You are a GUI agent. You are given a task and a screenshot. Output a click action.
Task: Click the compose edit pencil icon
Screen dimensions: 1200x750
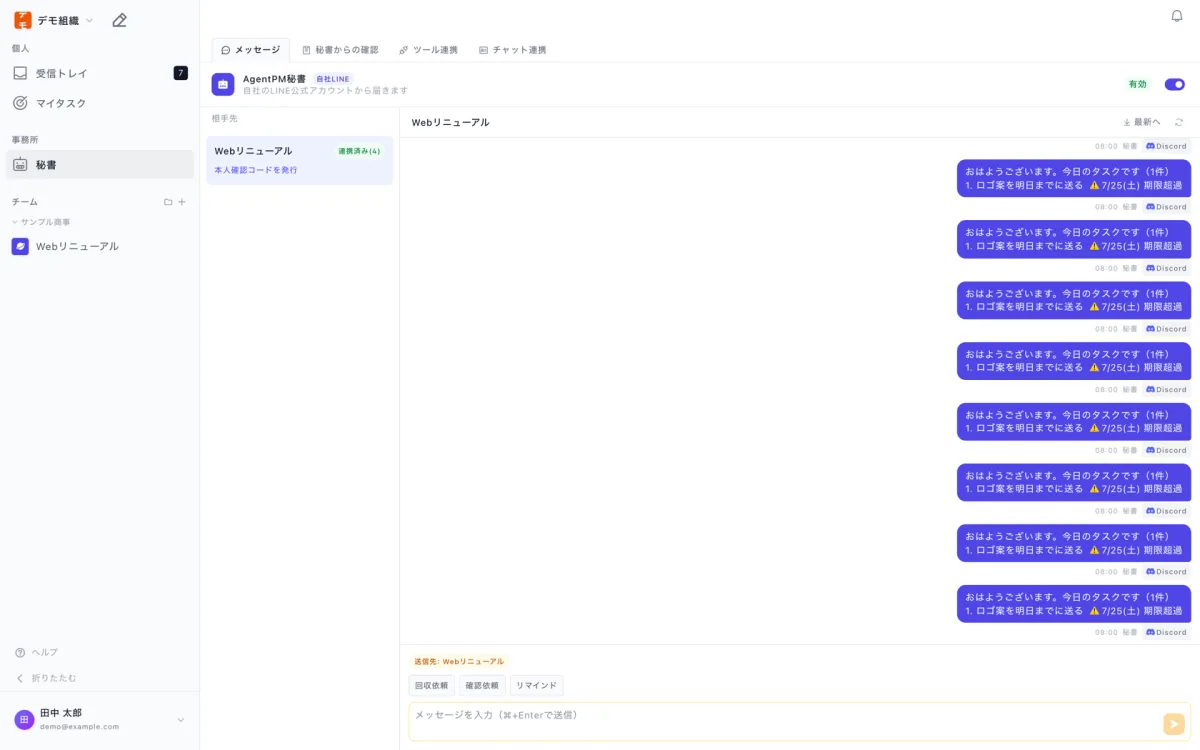119,20
